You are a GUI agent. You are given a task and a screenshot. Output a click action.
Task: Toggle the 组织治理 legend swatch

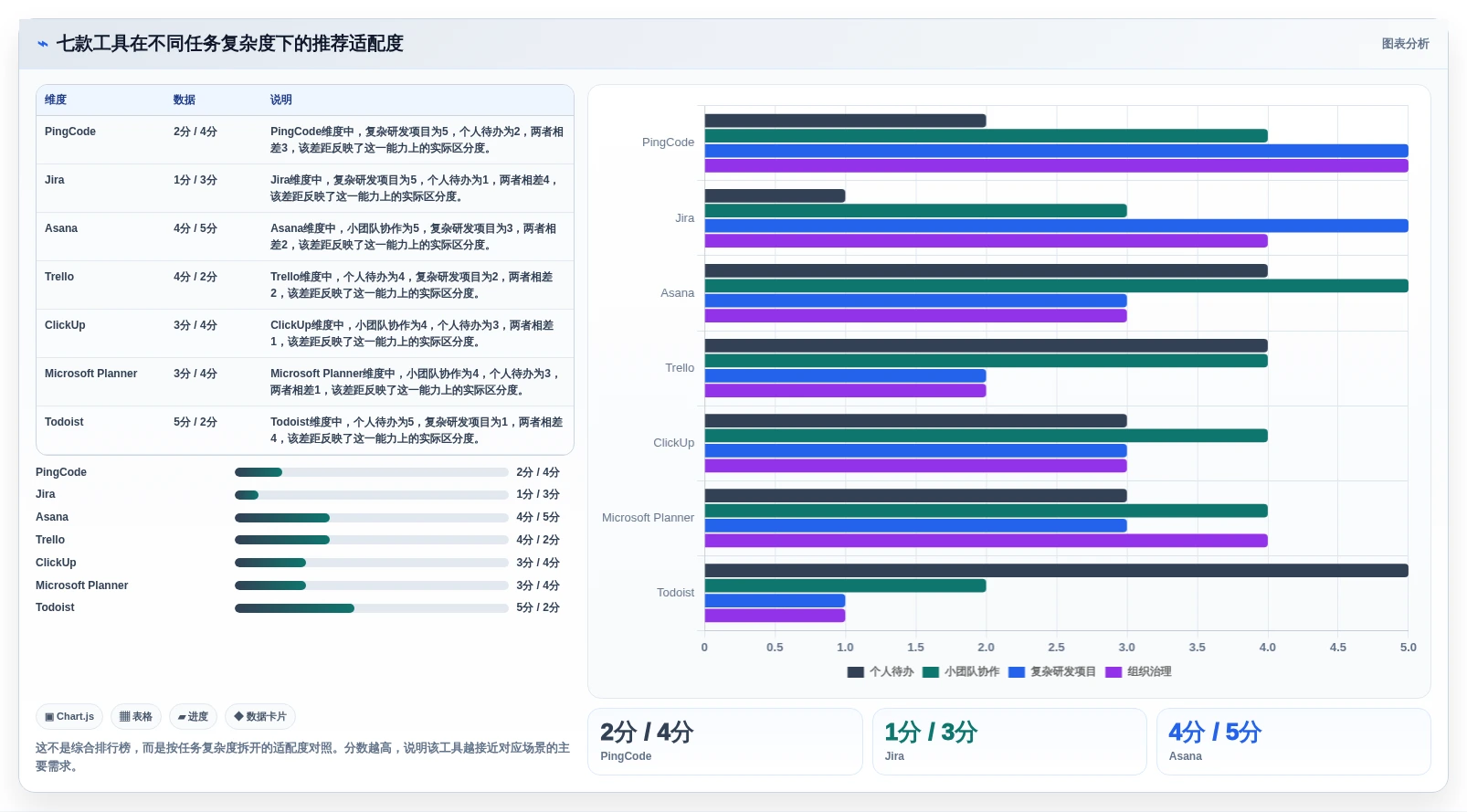click(1113, 672)
